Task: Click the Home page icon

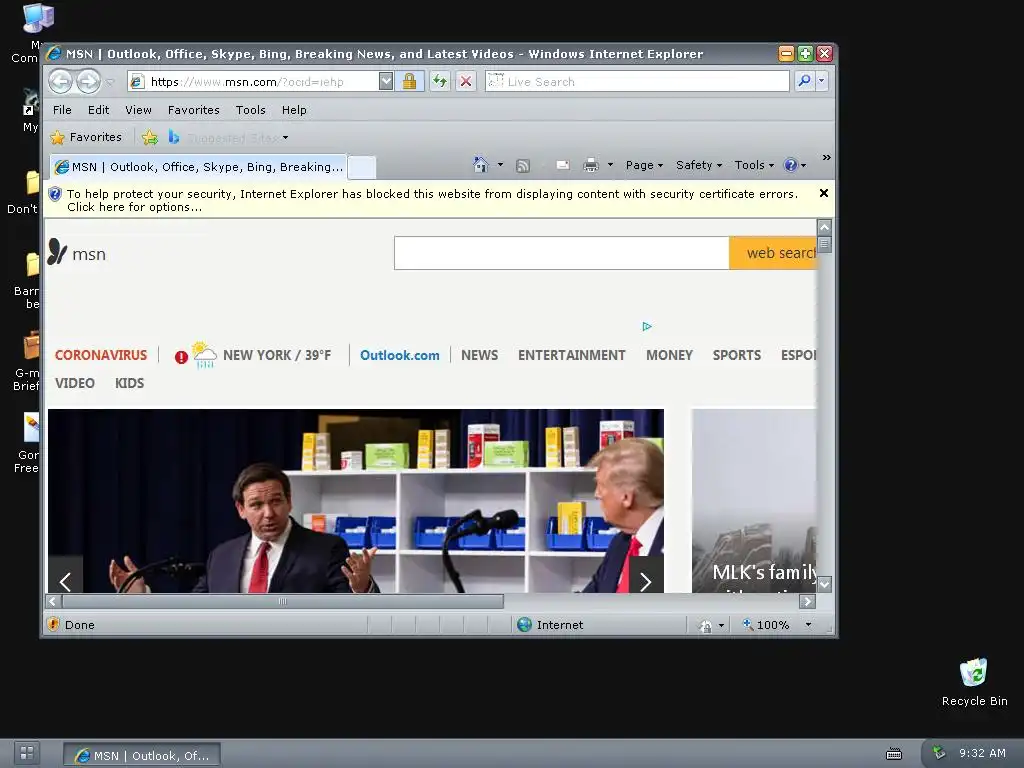Action: 481,165
